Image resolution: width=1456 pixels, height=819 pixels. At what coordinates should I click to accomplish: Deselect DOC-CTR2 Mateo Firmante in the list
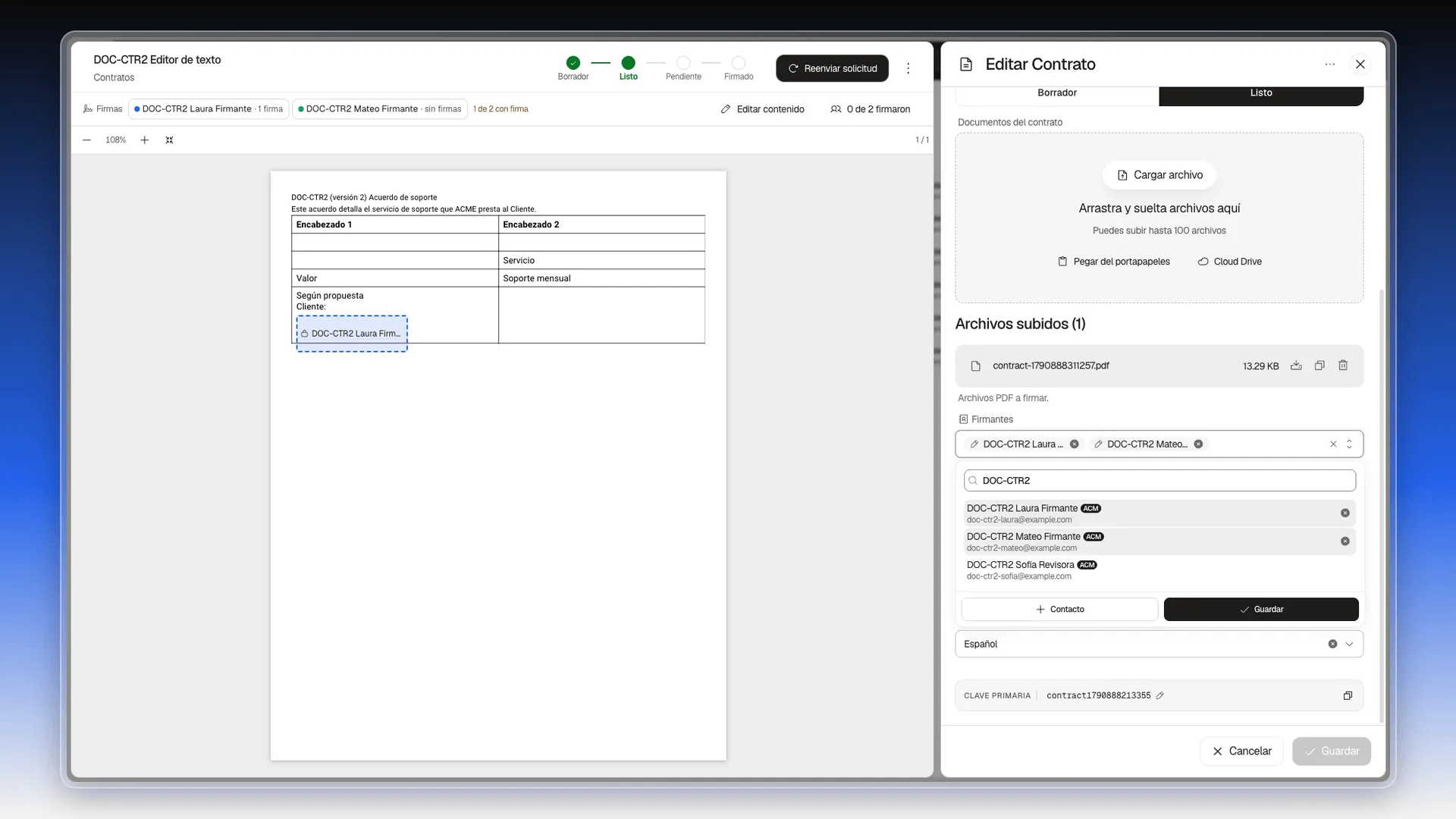tap(1345, 541)
